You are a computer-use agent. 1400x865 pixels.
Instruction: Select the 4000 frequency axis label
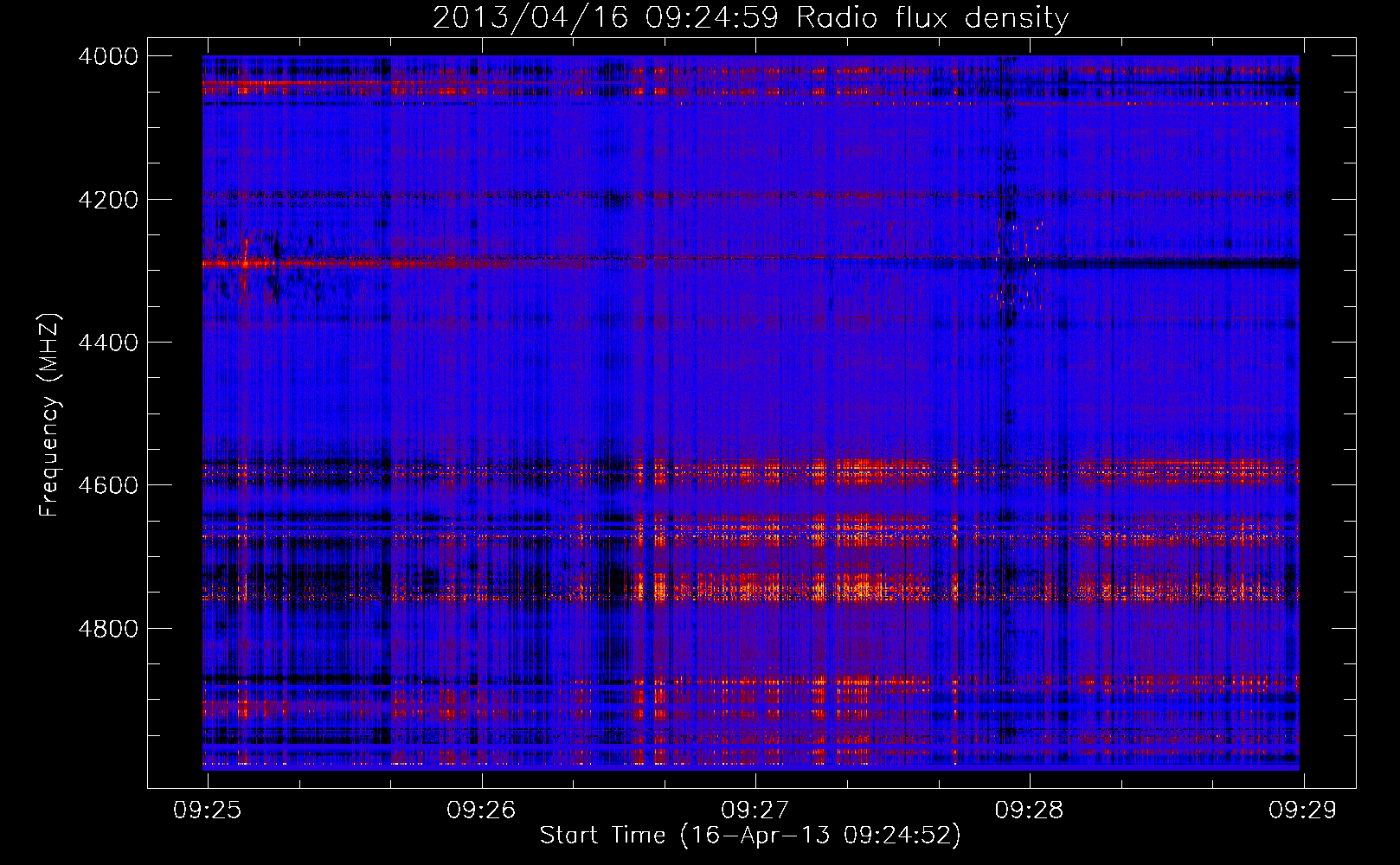[x=107, y=56]
